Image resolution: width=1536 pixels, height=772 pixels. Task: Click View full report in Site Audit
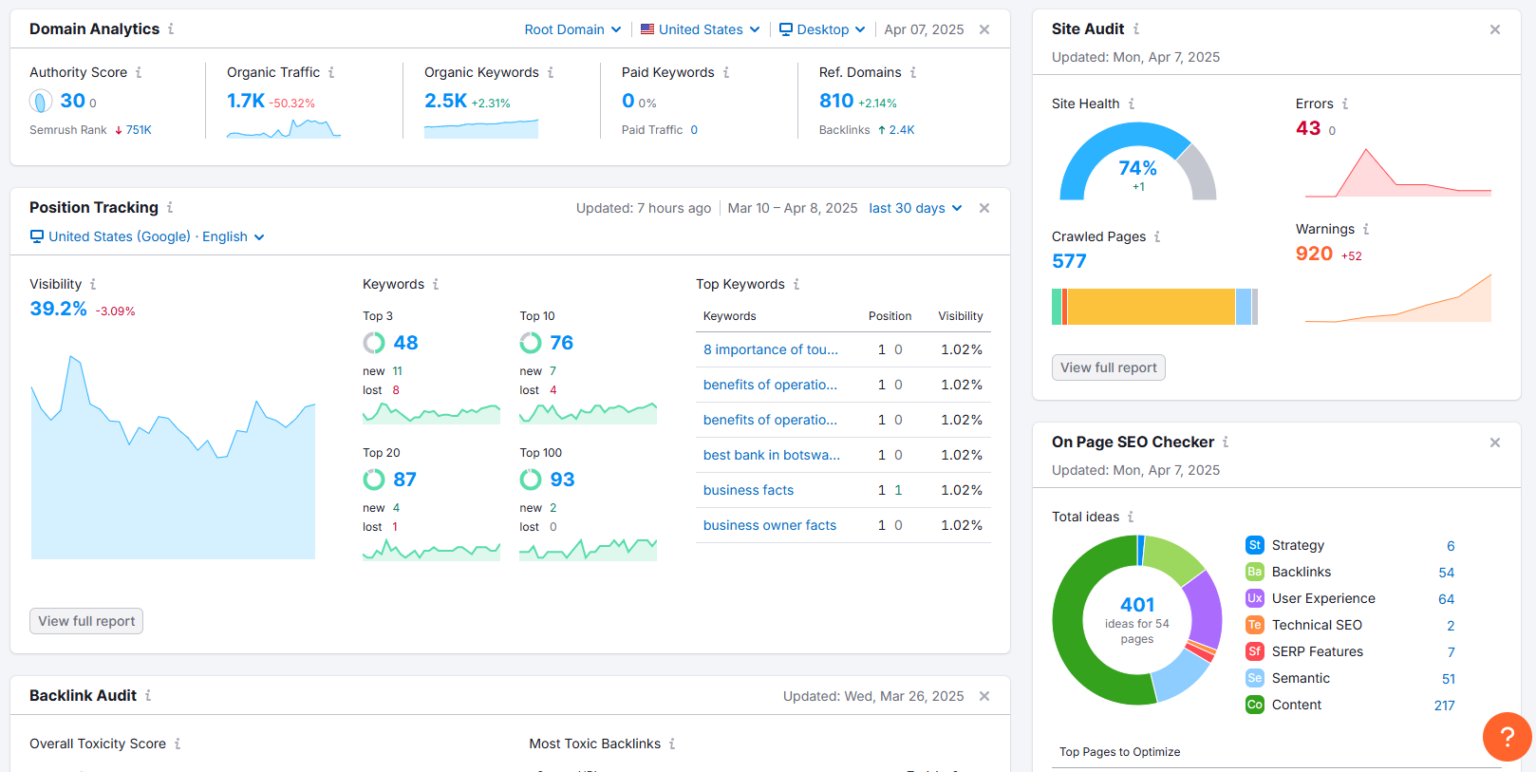click(x=1108, y=367)
